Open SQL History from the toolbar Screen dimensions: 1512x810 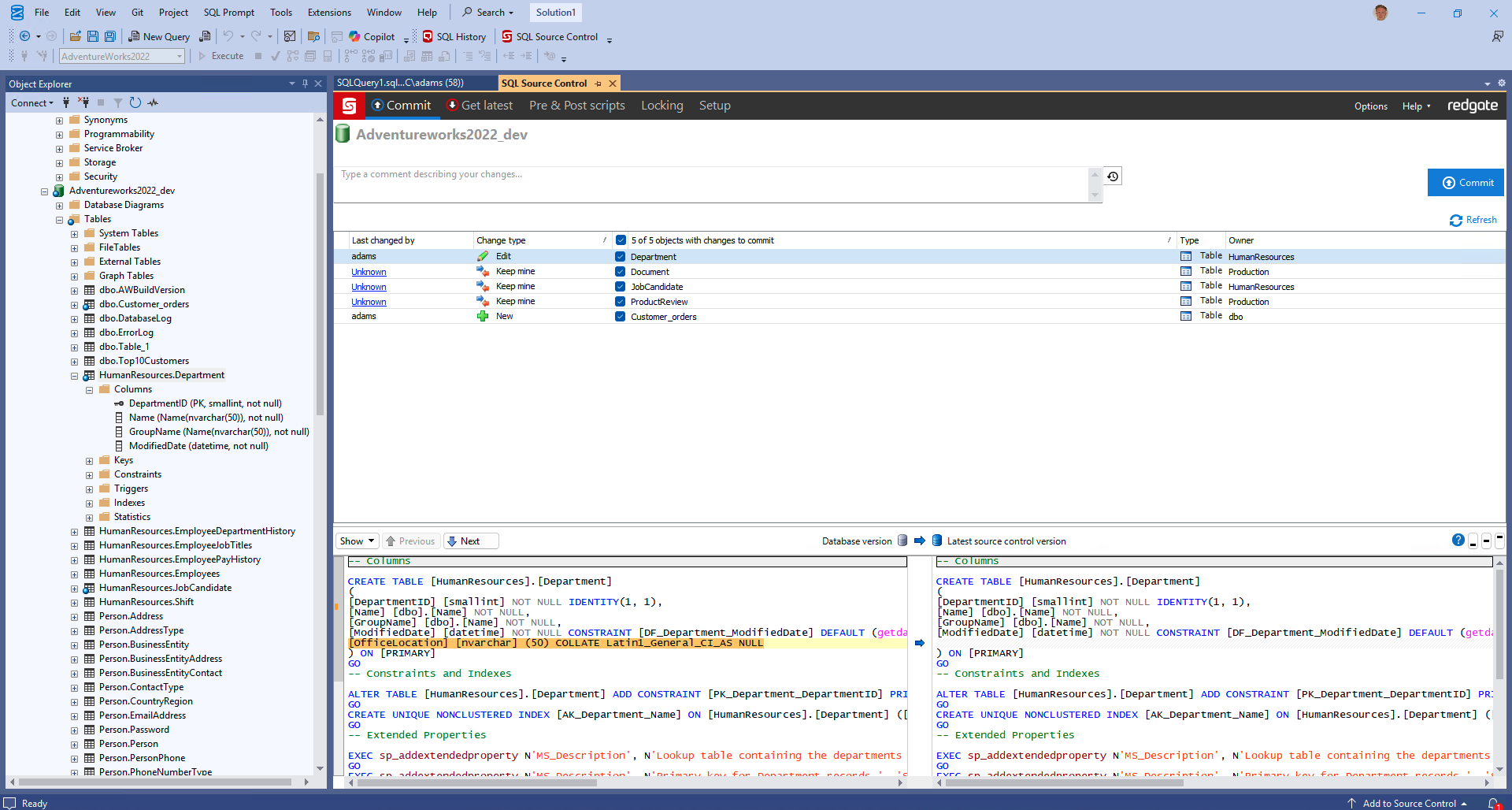(x=454, y=36)
